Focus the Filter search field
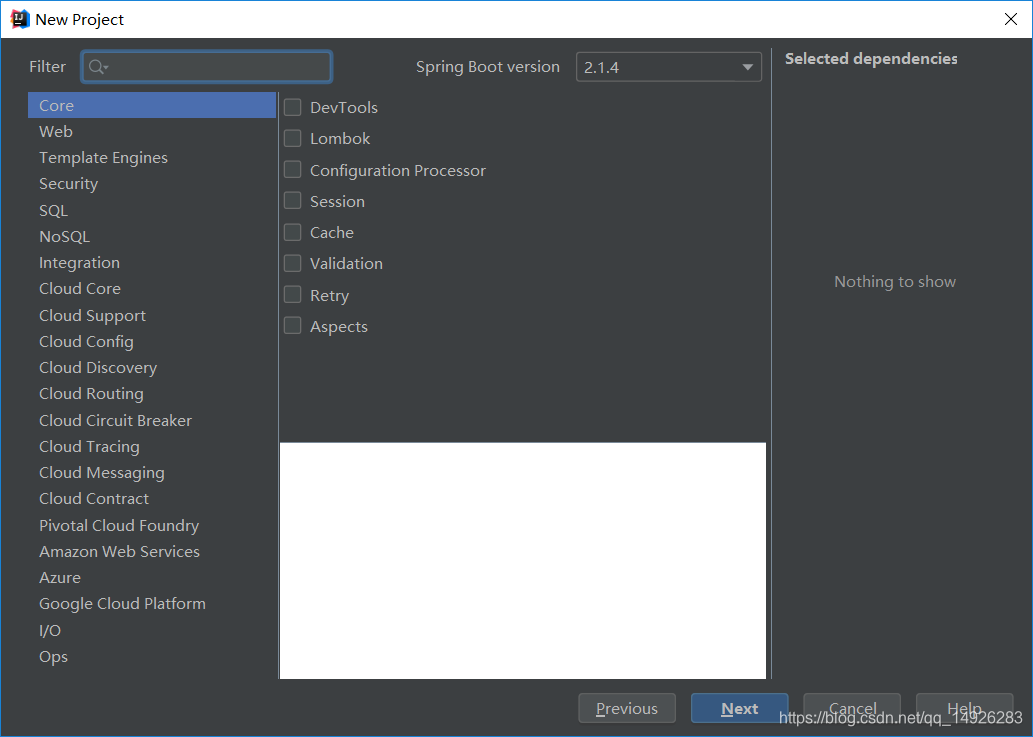The height and width of the screenshot is (737, 1033). 206,67
